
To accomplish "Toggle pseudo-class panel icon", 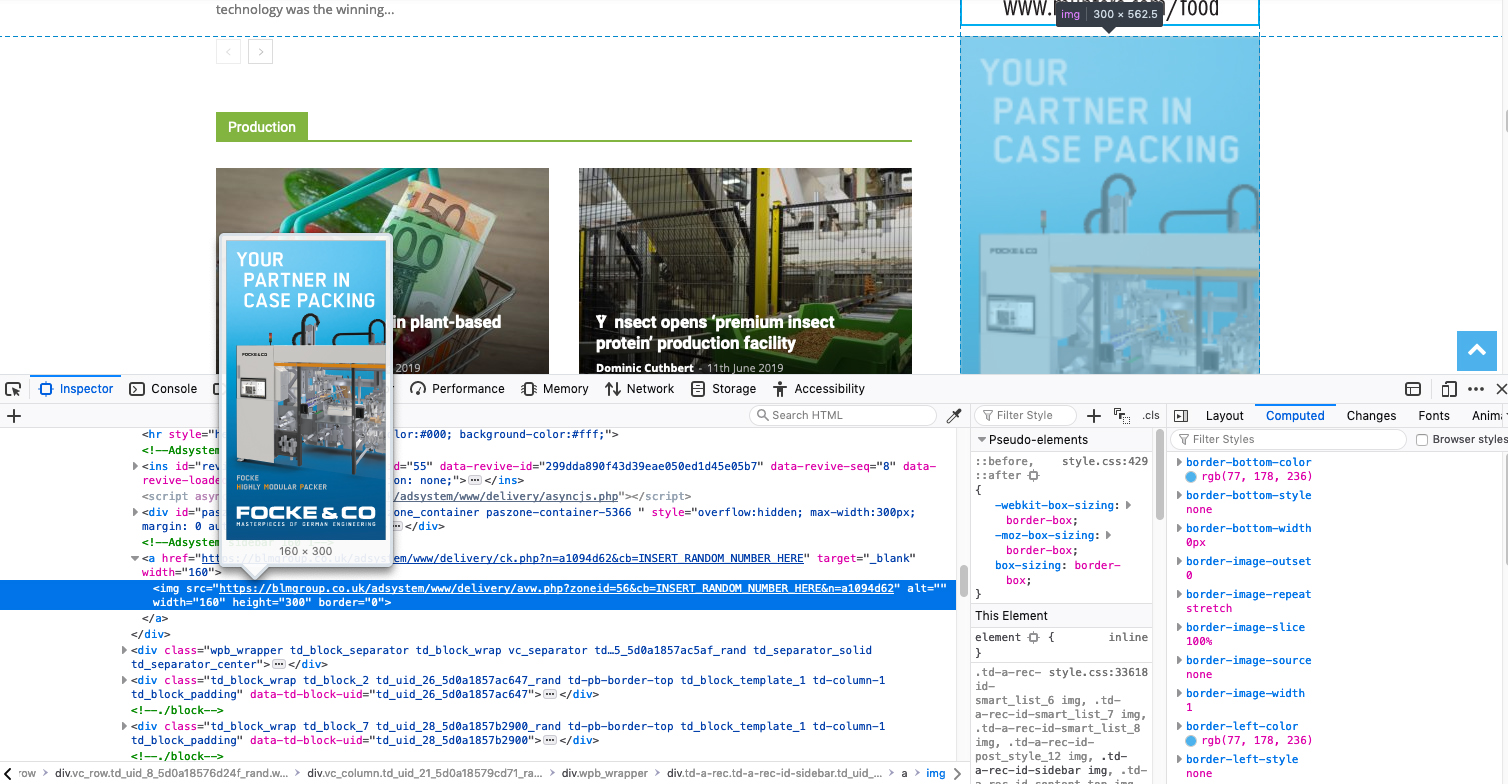I will tap(1121, 415).
